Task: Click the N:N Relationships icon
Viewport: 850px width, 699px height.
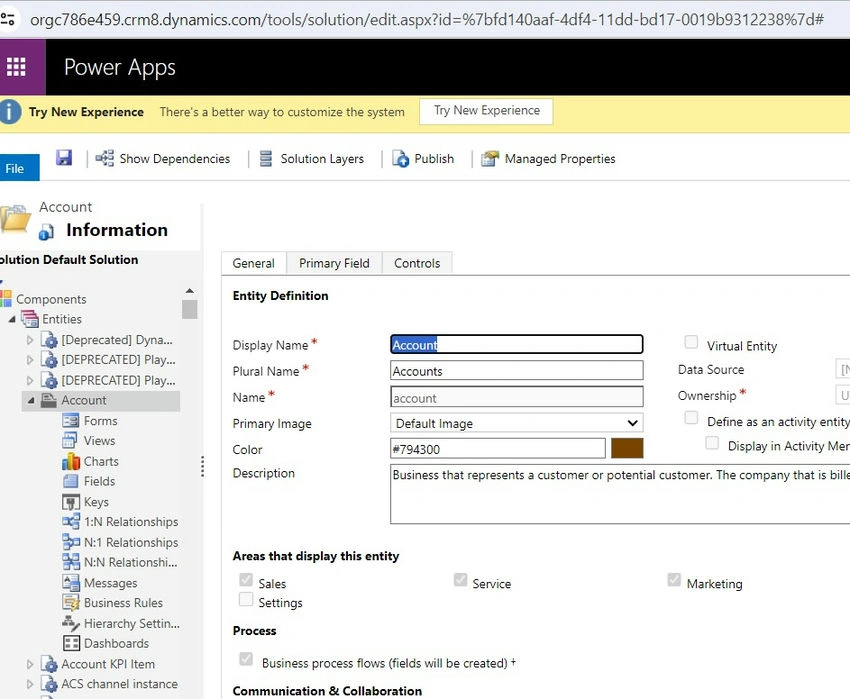Action: coord(70,562)
